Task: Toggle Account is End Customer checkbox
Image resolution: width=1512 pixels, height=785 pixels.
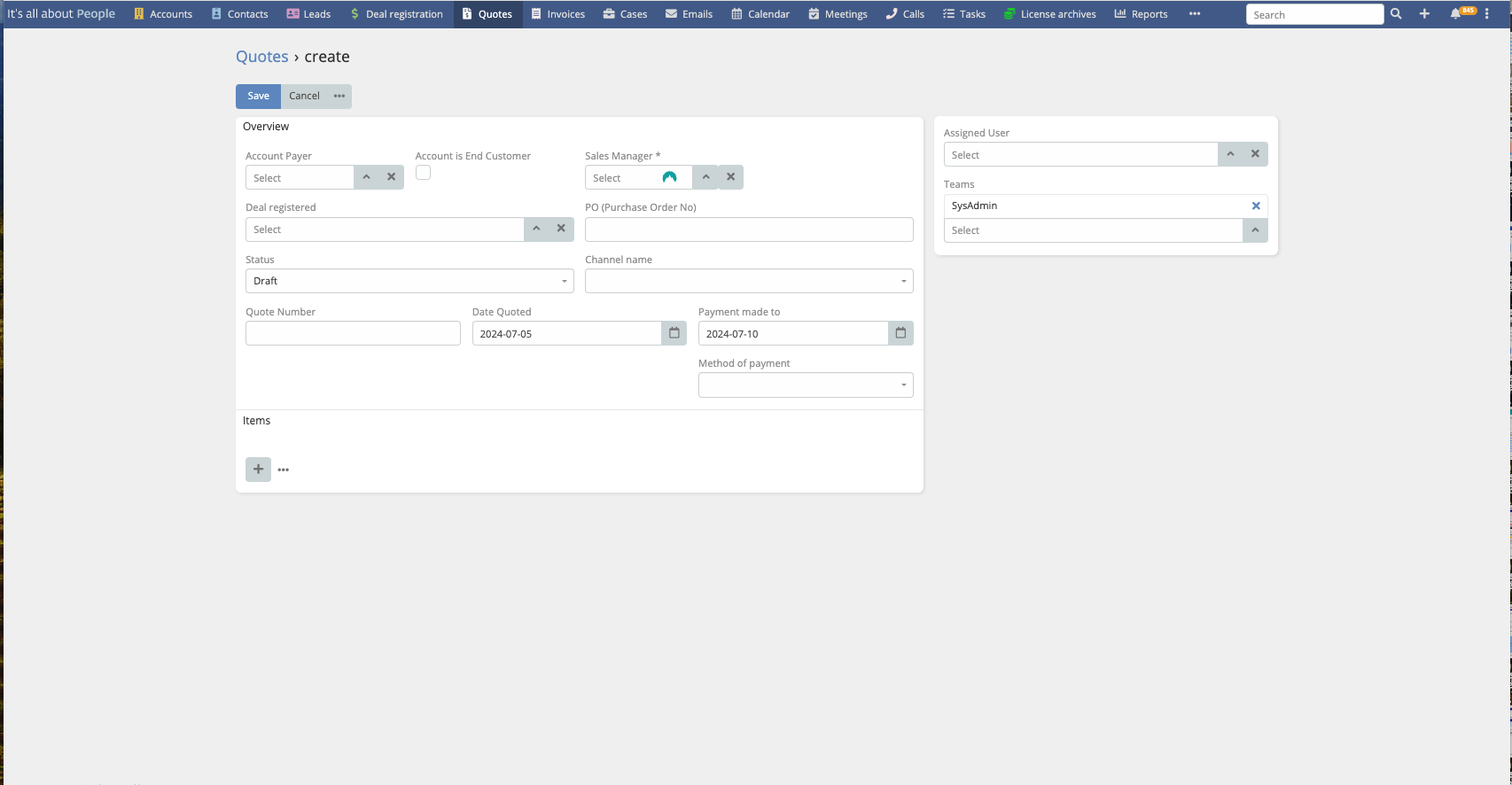Action: tap(424, 173)
